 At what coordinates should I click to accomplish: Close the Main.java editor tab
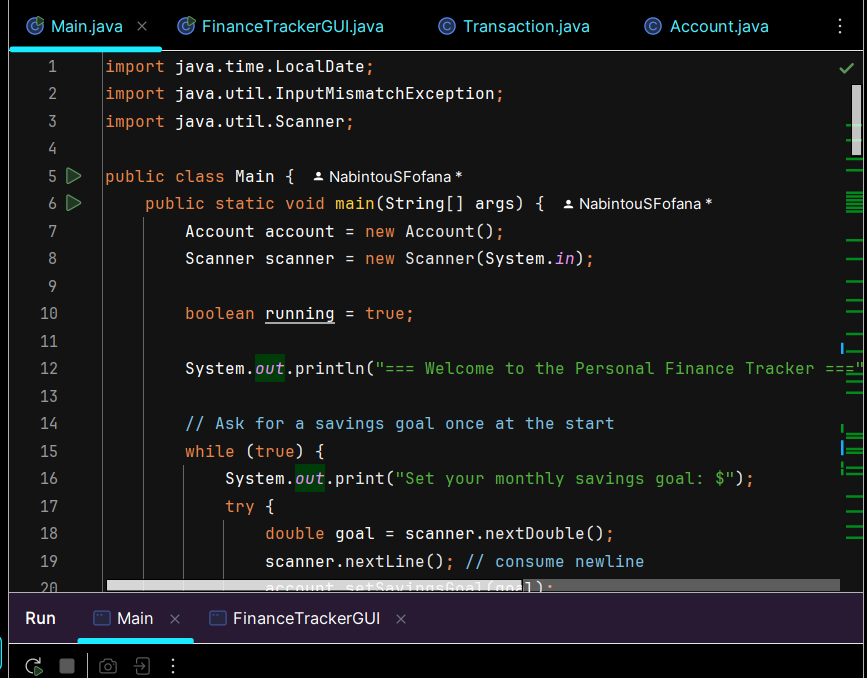142,26
